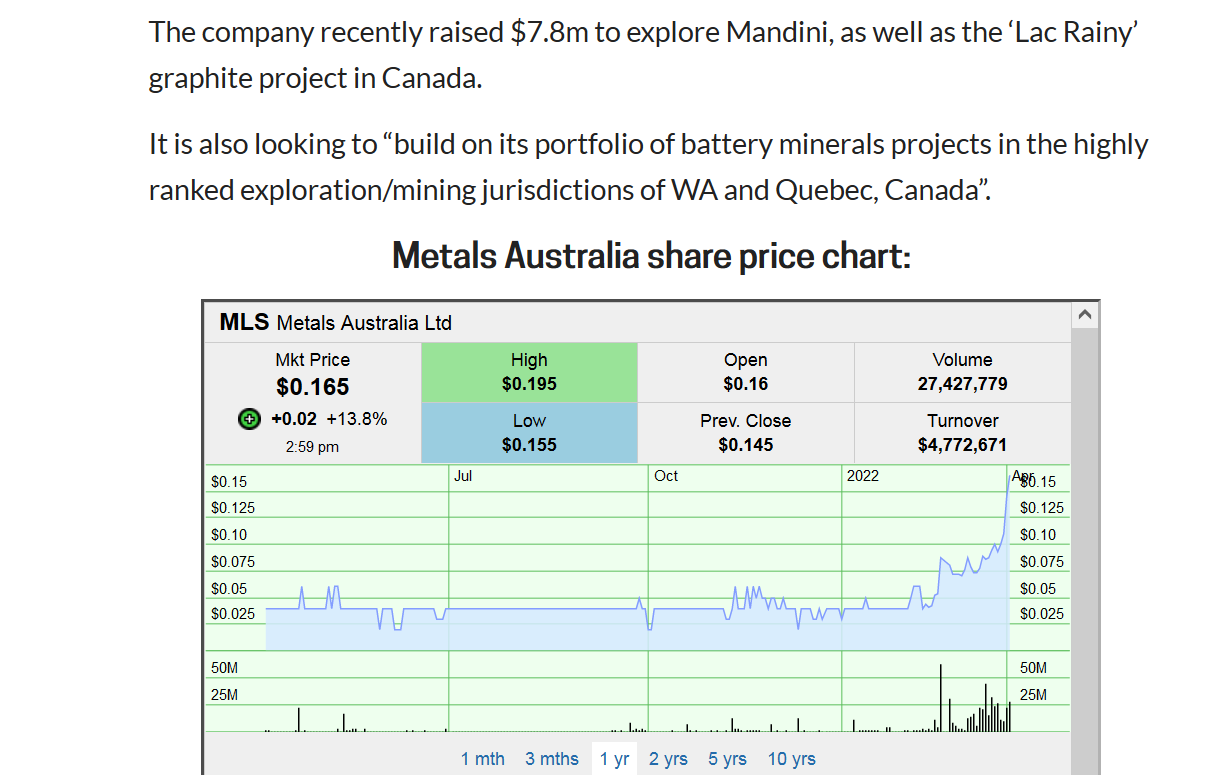This screenshot has width=1205, height=775.
Task: Click the MLS ticker symbol
Action: [244, 322]
